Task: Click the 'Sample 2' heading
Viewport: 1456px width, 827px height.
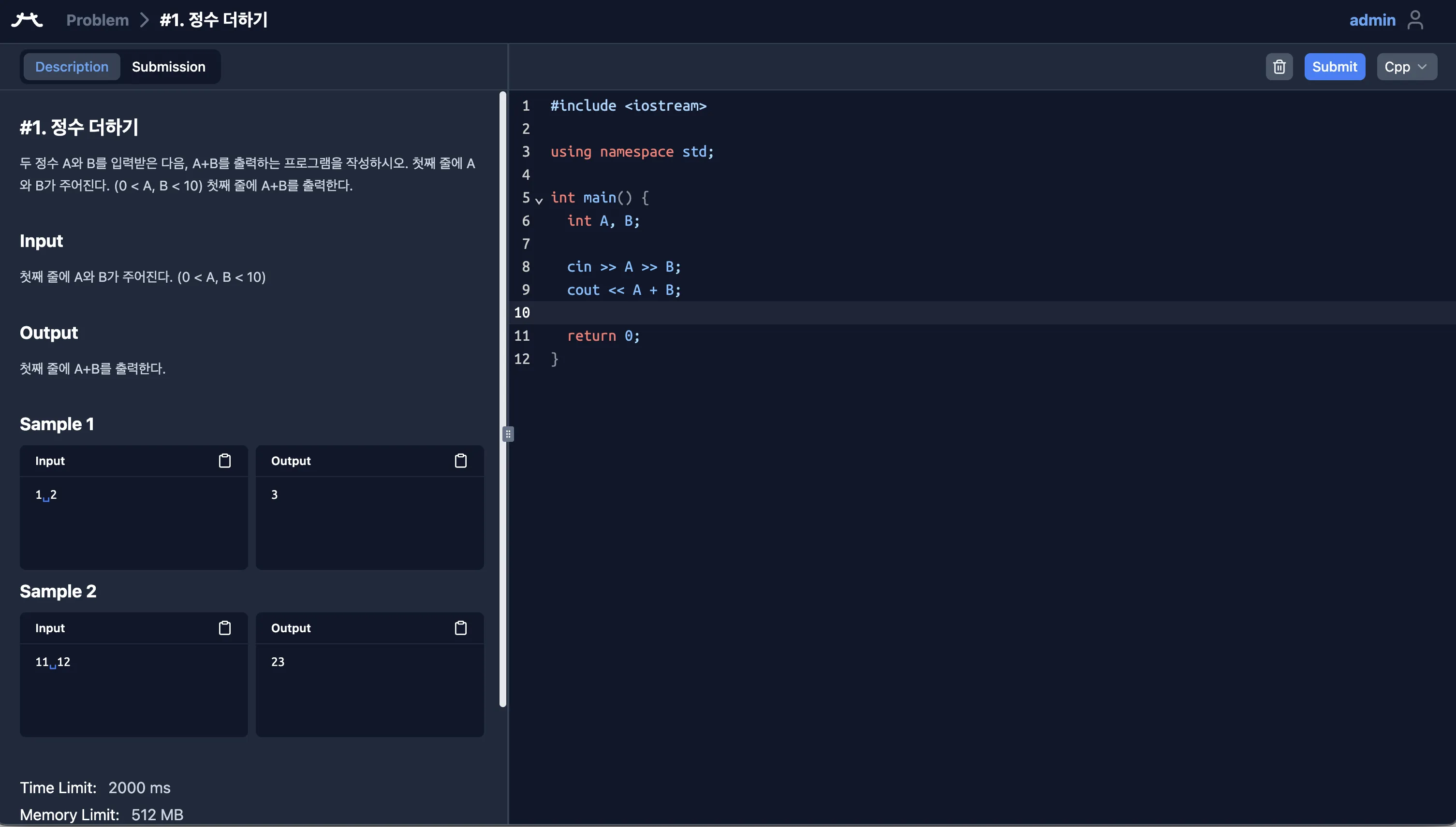Action: click(x=58, y=591)
